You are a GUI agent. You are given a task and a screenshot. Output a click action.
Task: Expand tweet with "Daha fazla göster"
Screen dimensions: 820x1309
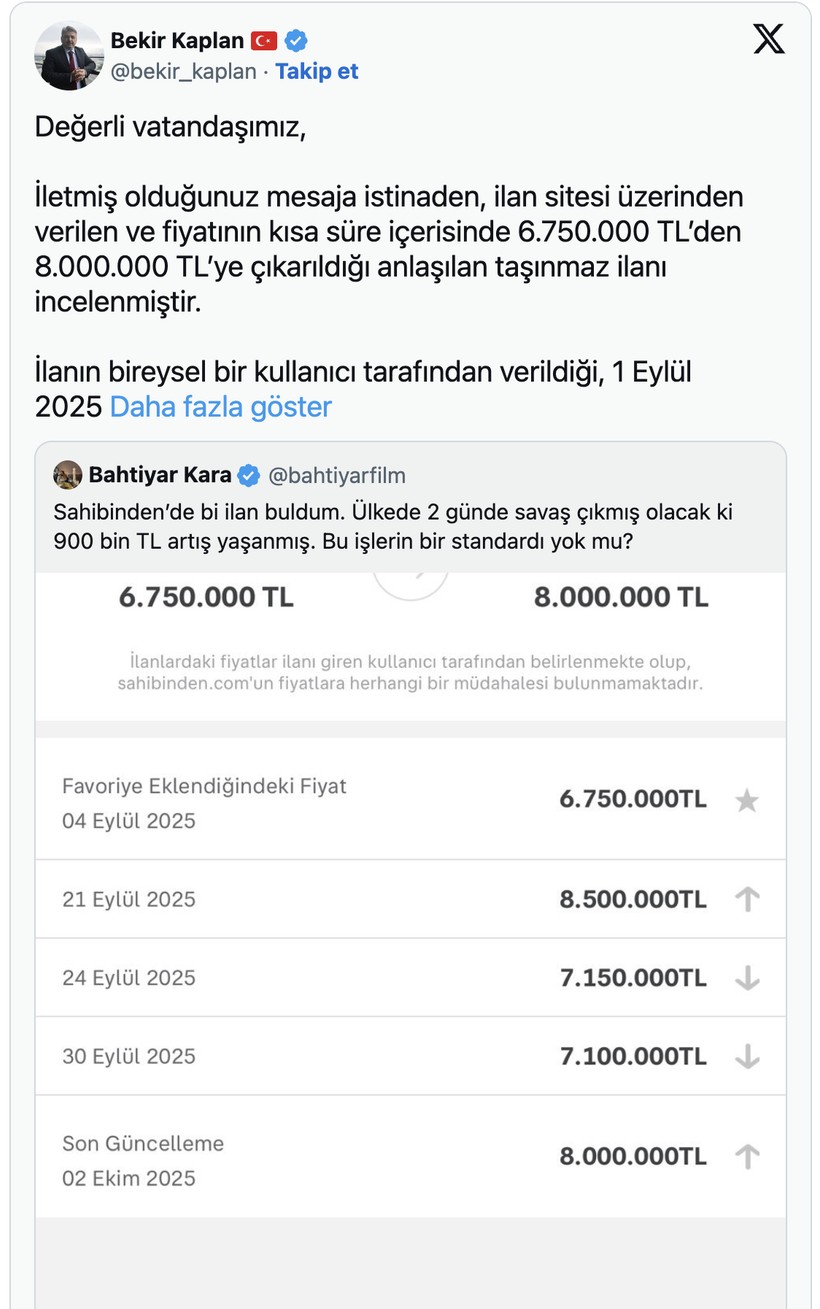pos(220,407)
